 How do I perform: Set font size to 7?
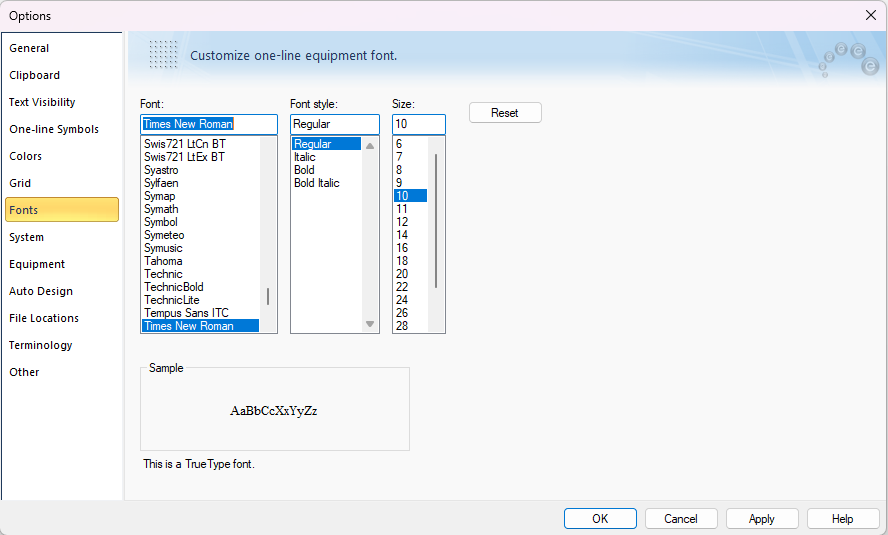pos(411,157)
